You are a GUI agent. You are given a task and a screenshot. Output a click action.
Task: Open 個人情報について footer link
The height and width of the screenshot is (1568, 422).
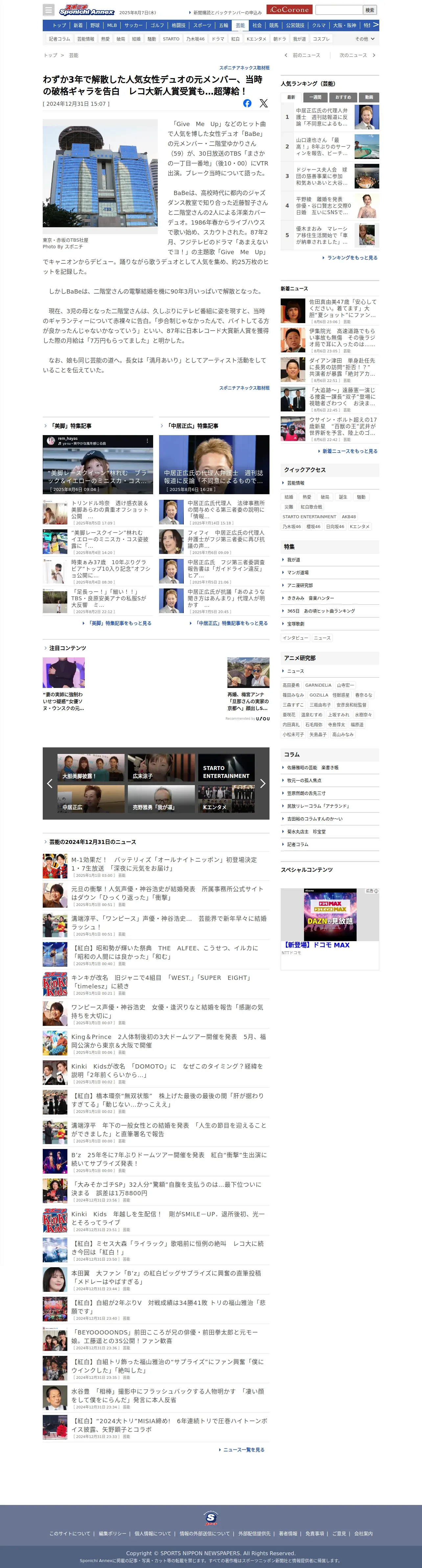[153, 1533]
